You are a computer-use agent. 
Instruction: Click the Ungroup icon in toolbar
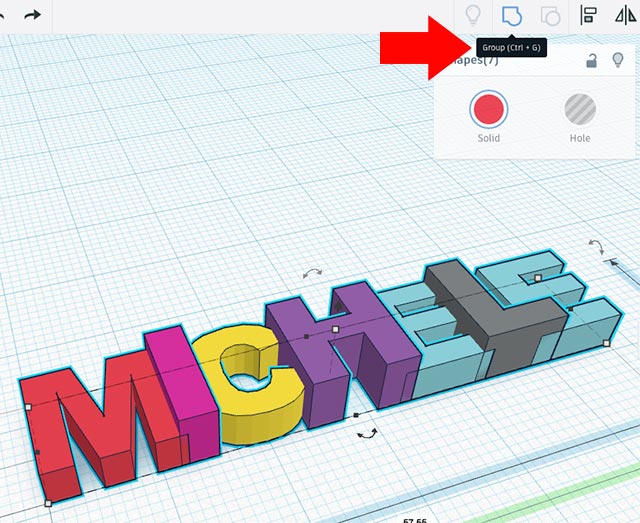pos(550,15)
